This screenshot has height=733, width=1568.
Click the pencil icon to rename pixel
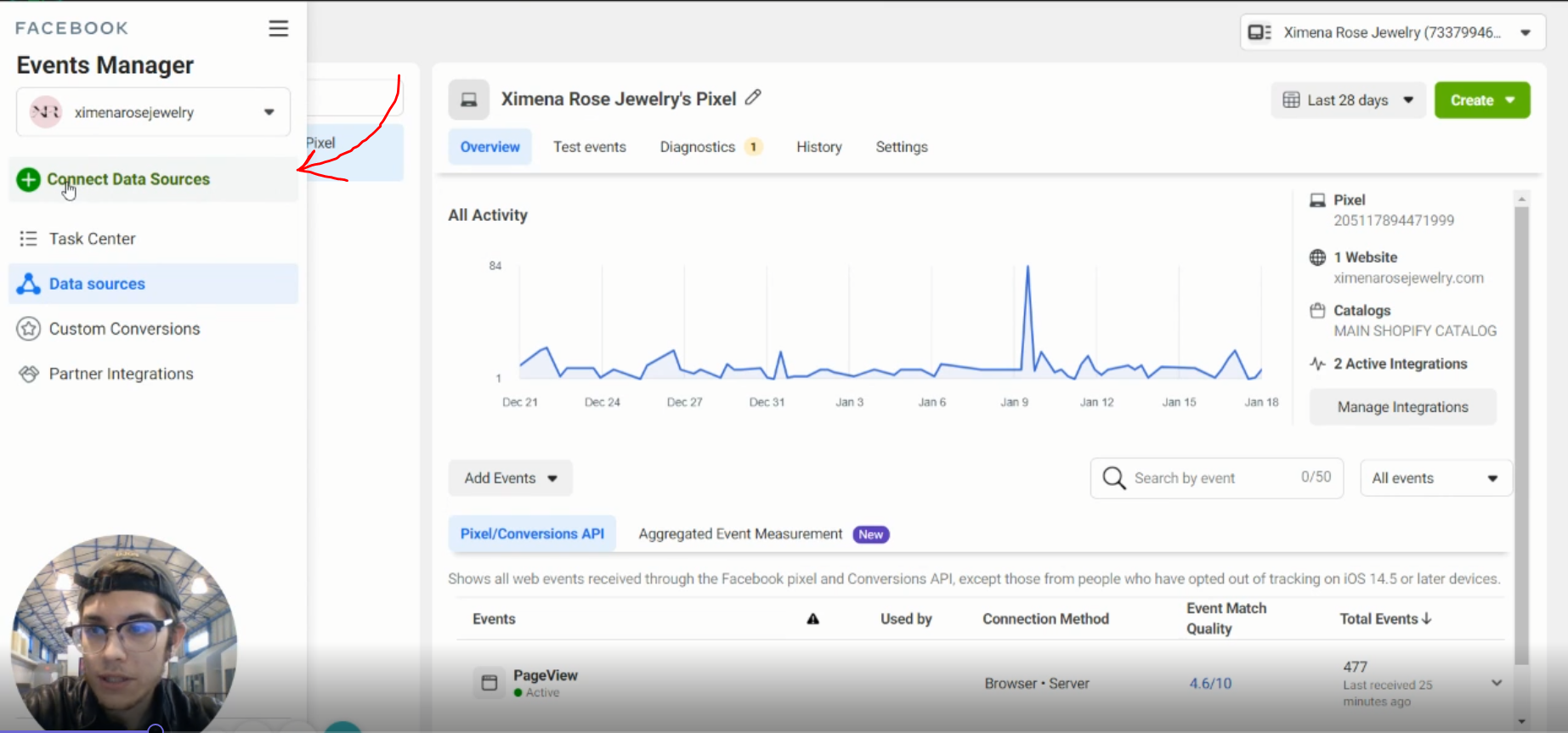(x=753, y=98)
